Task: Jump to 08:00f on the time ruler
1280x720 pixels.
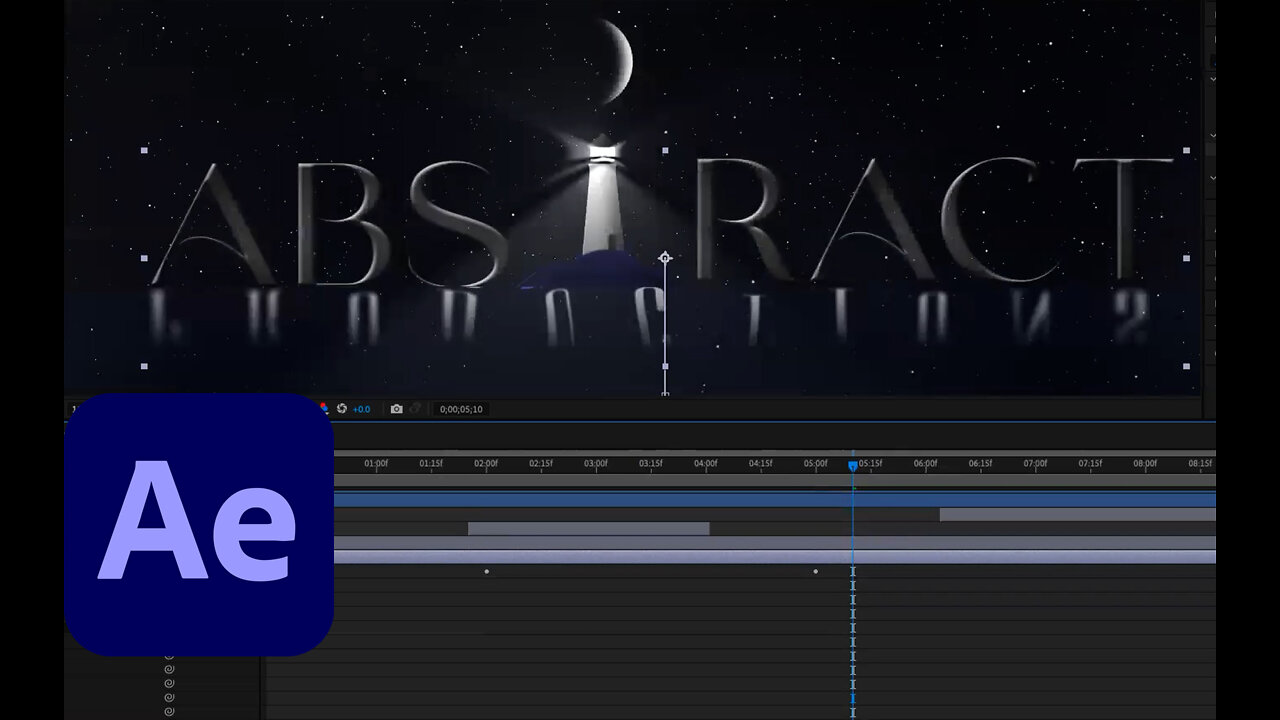Action: click(1145, 463)
